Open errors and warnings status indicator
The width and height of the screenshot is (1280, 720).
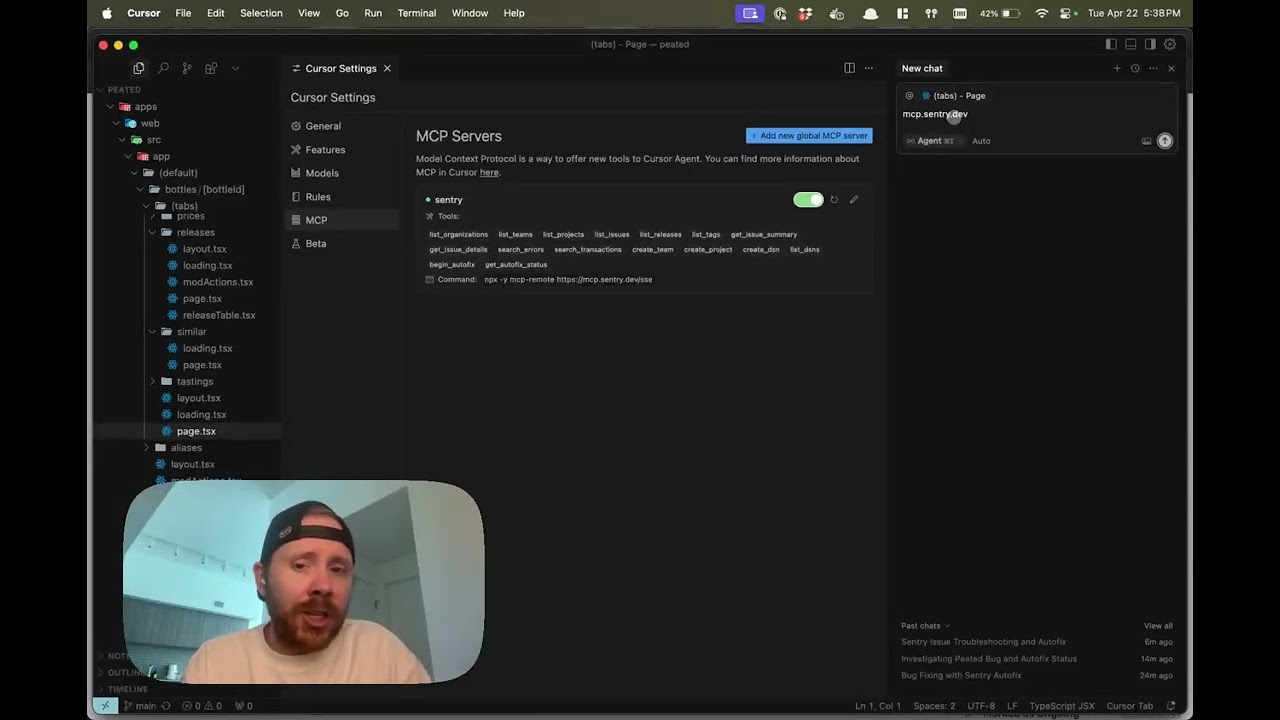coord(202,706)
